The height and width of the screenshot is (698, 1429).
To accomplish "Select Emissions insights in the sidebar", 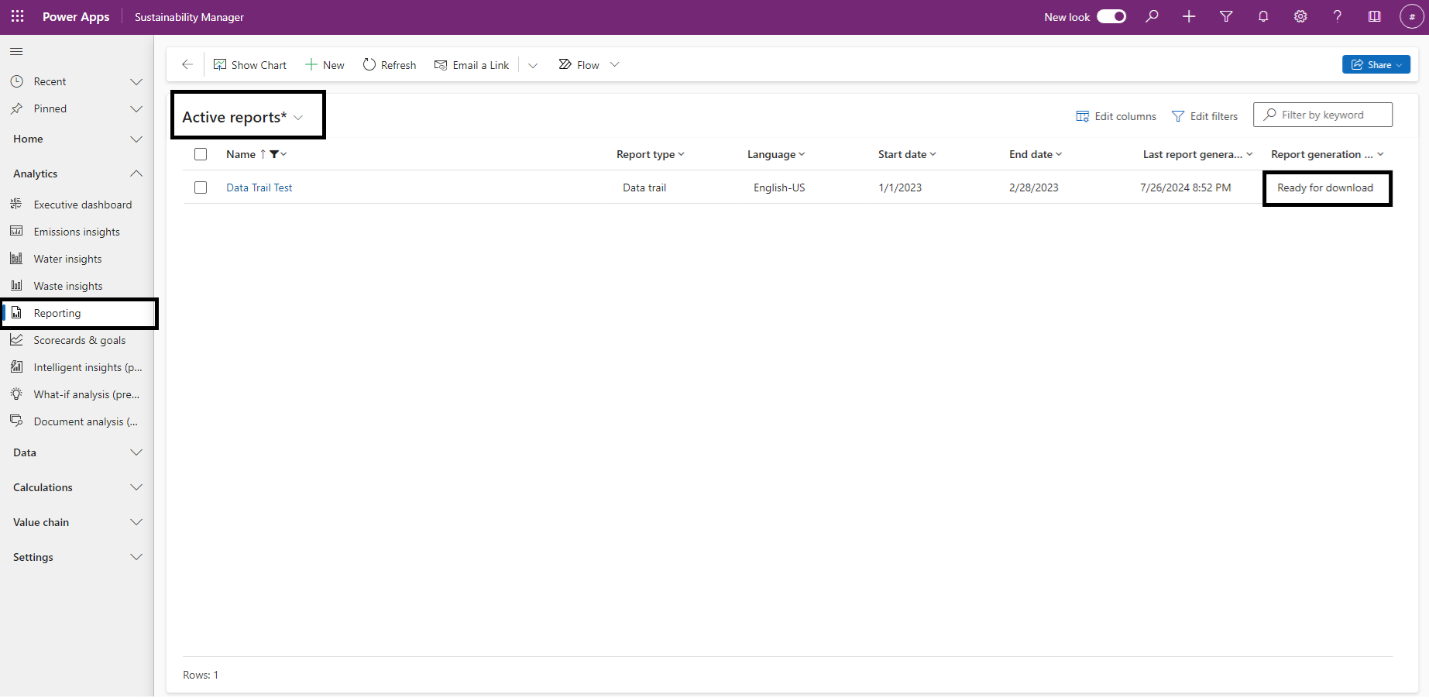I will pyautogui.click(x=79, y=231).
